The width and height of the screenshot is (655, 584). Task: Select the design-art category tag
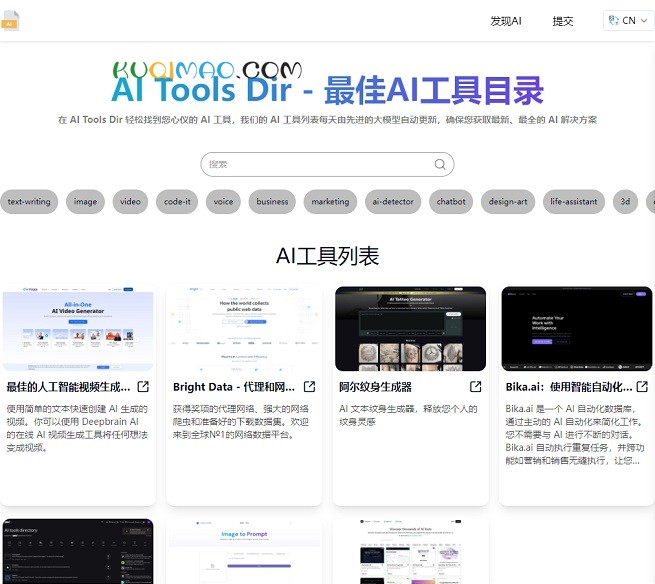pos(508,201)
